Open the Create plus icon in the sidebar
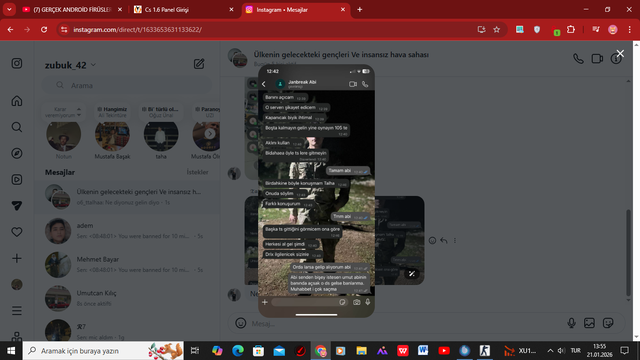The width and height of the screenshot is (640, 360). click(17, 258)
